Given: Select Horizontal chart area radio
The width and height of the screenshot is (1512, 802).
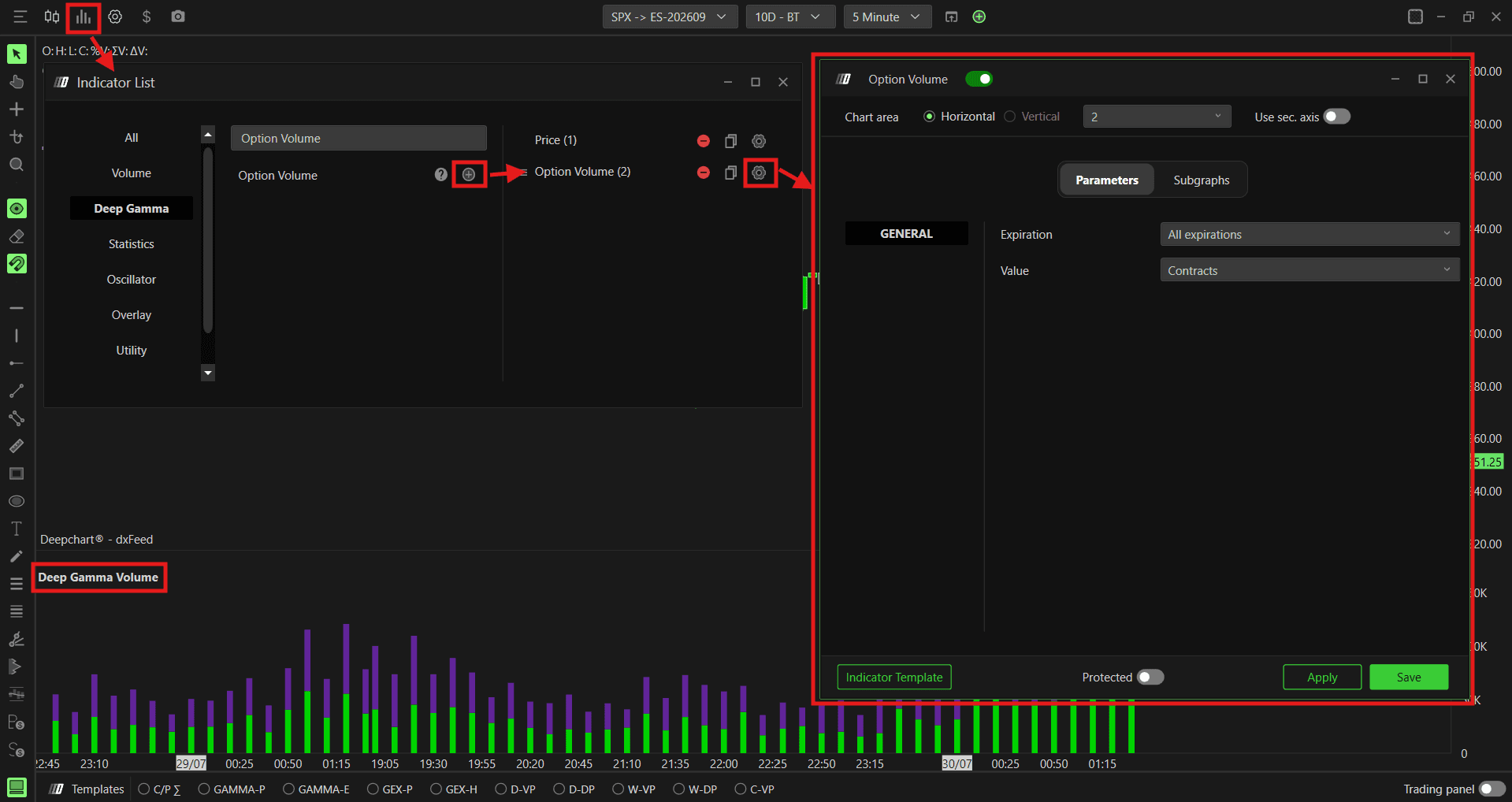Looking at the screenshot, I should coord(930,117).
